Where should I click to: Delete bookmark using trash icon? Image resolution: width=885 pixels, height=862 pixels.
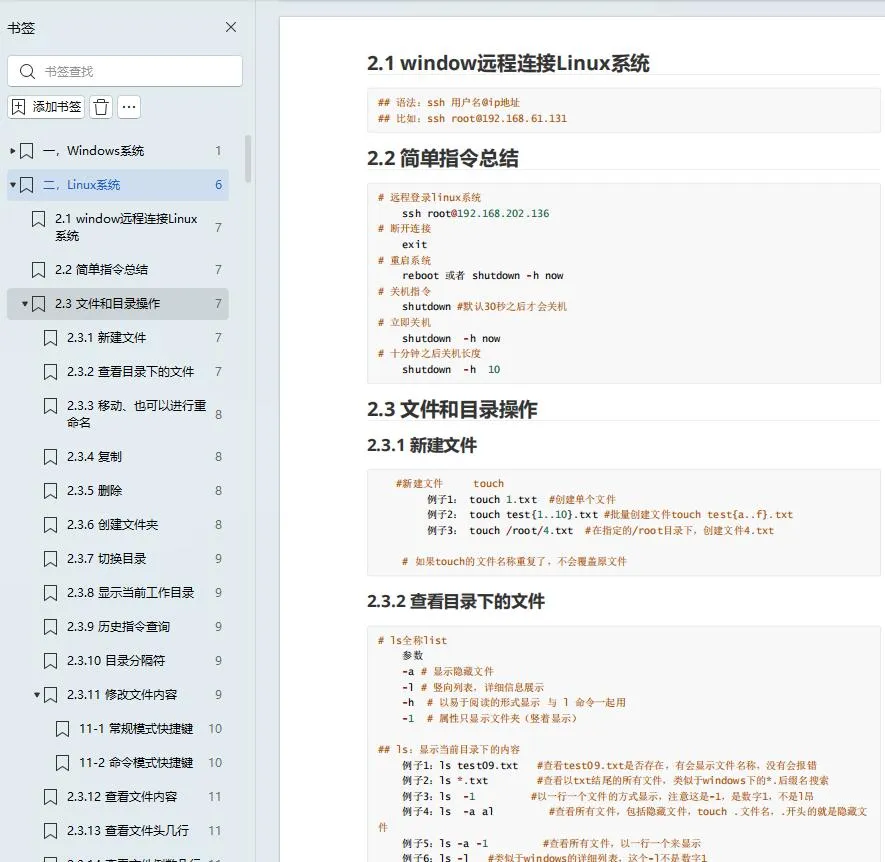[x=101, y=107]
